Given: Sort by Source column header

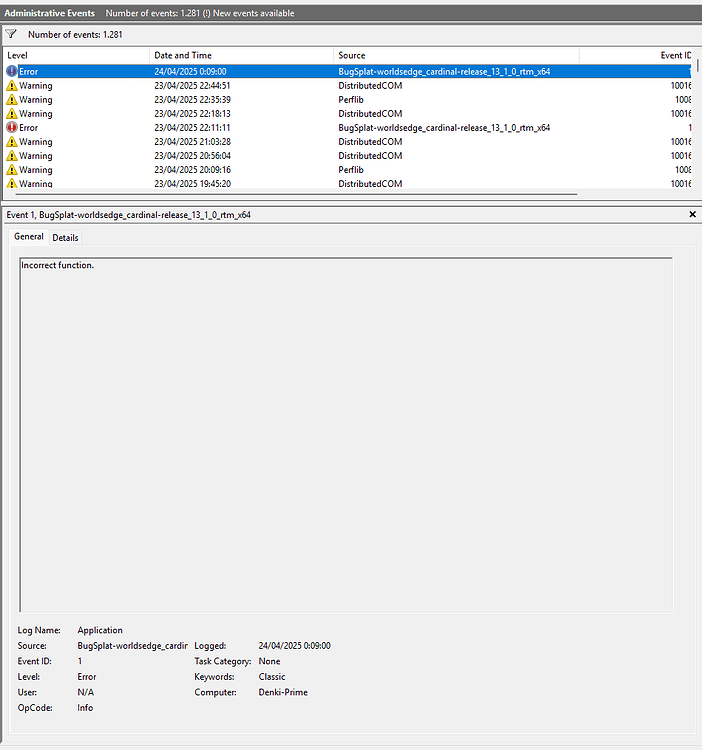Looking at the screenshot, I should click(456, 55).
